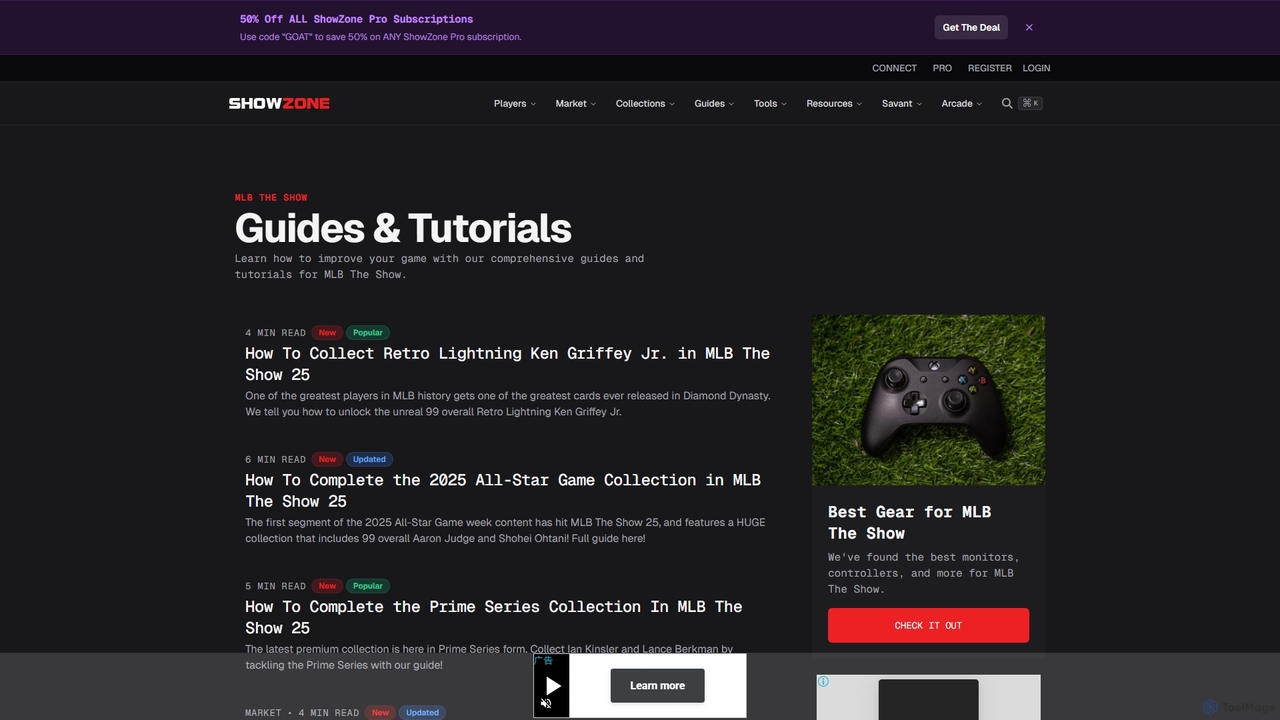Click the New tag on Griffey guide

(327, 333)
